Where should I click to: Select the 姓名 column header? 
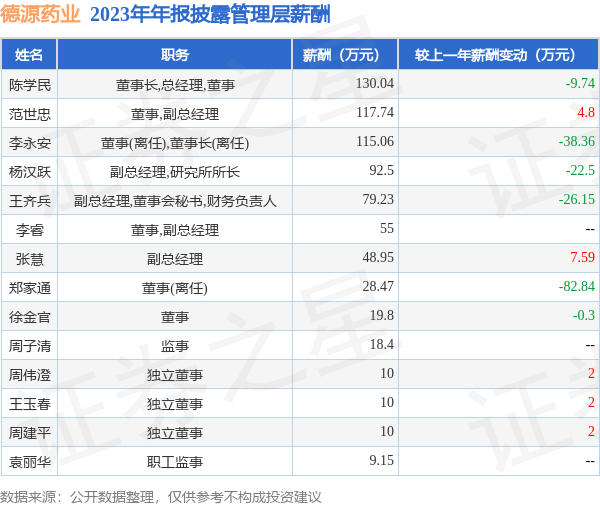coord(29,55)
